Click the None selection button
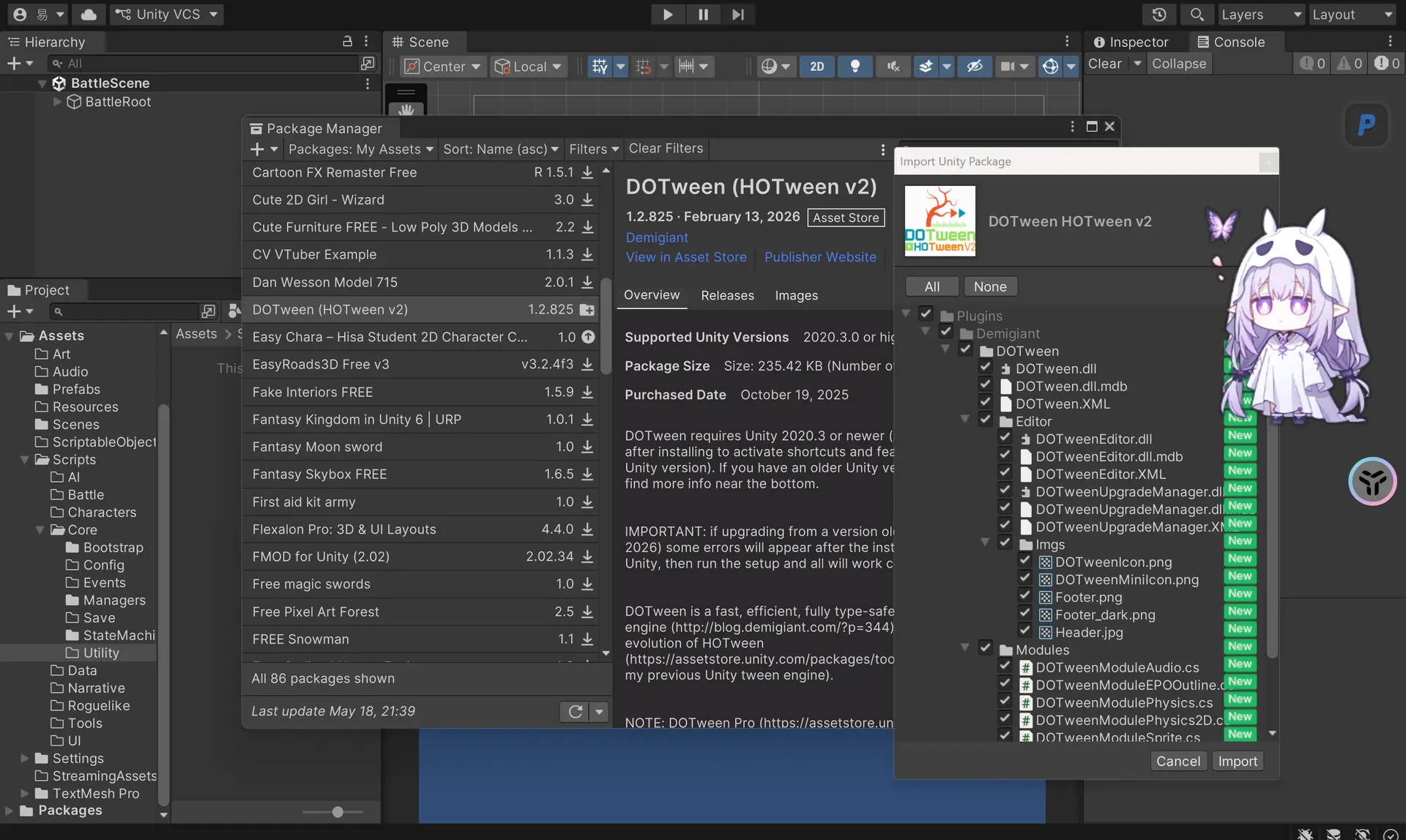This screenshot has width=1406, height=840. click(990, 287)
